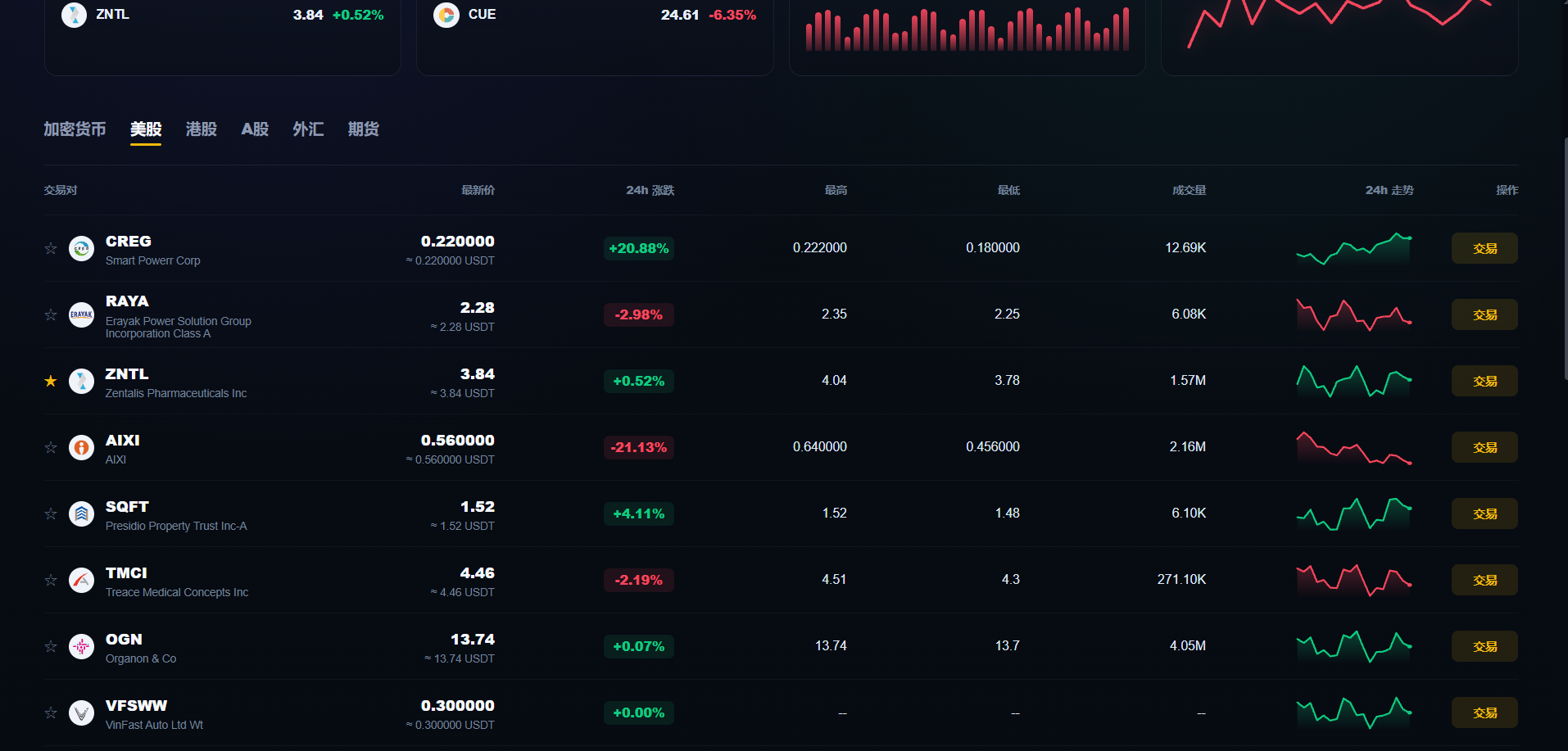Favorite the CREG star icon
Image resolution: width=1568 pixels, height=751 pixels.
[x=51, y=248]
